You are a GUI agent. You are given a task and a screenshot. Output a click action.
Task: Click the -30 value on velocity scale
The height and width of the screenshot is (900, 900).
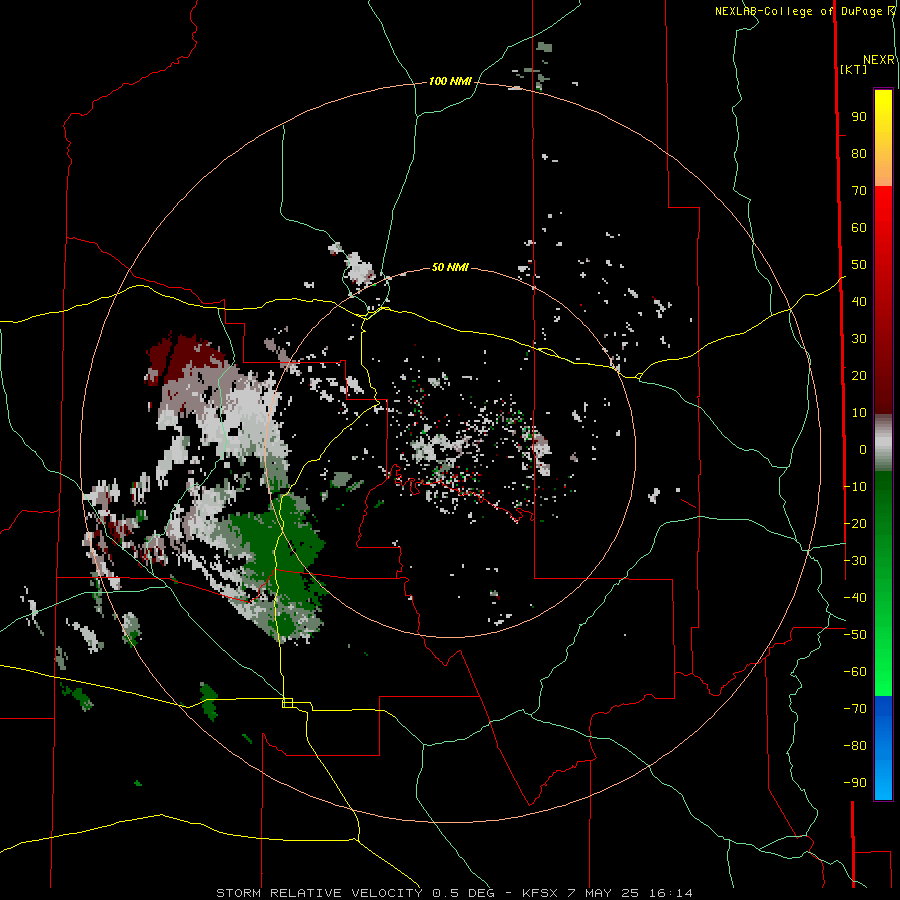pos(855,561)
